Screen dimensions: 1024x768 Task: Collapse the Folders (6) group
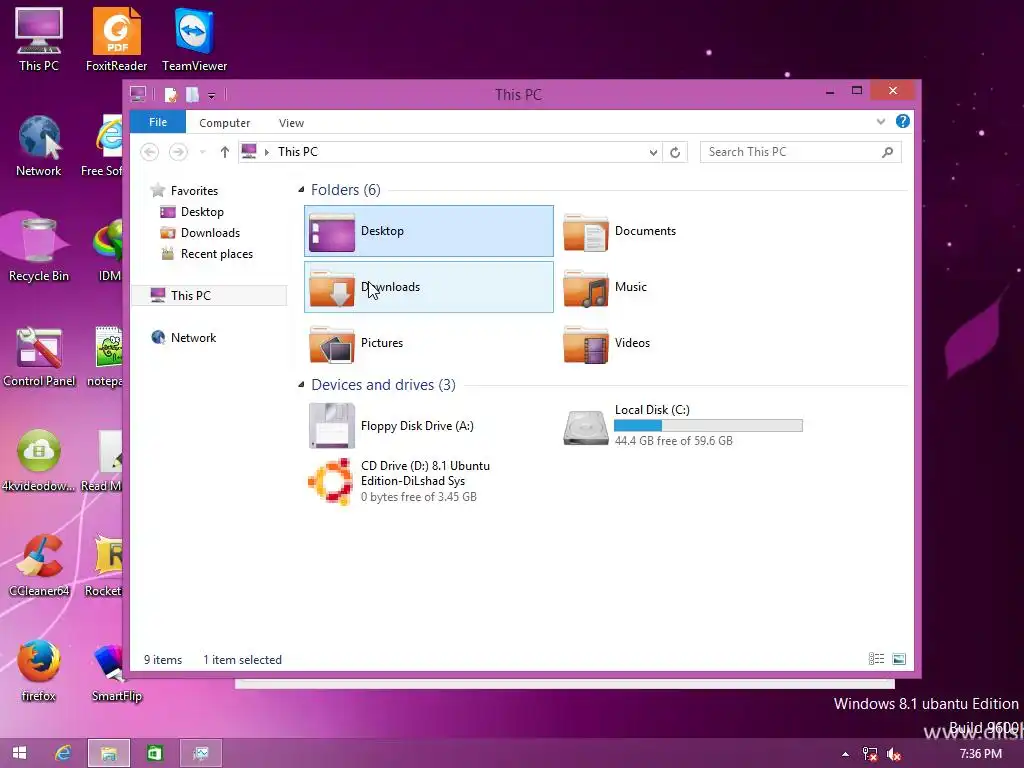coord(301,190)
